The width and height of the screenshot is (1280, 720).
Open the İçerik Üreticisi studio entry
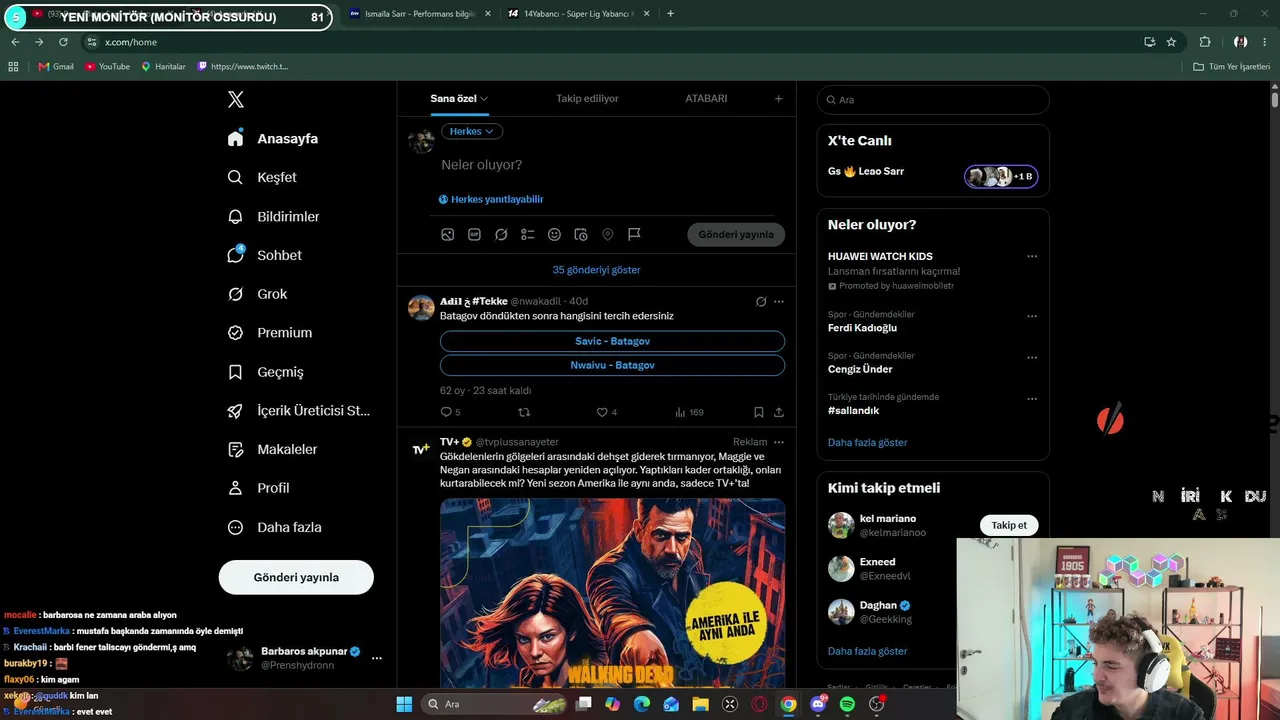point(298,411)
